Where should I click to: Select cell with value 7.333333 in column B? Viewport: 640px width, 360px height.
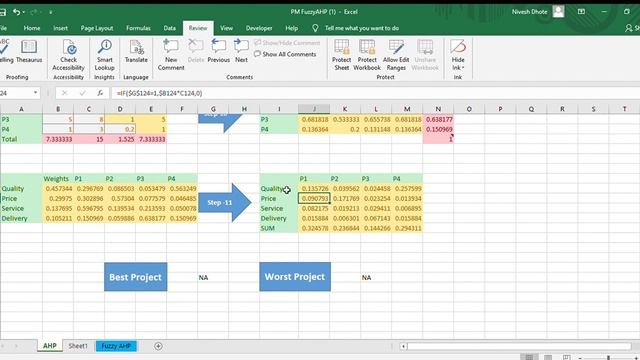[58, 139]
